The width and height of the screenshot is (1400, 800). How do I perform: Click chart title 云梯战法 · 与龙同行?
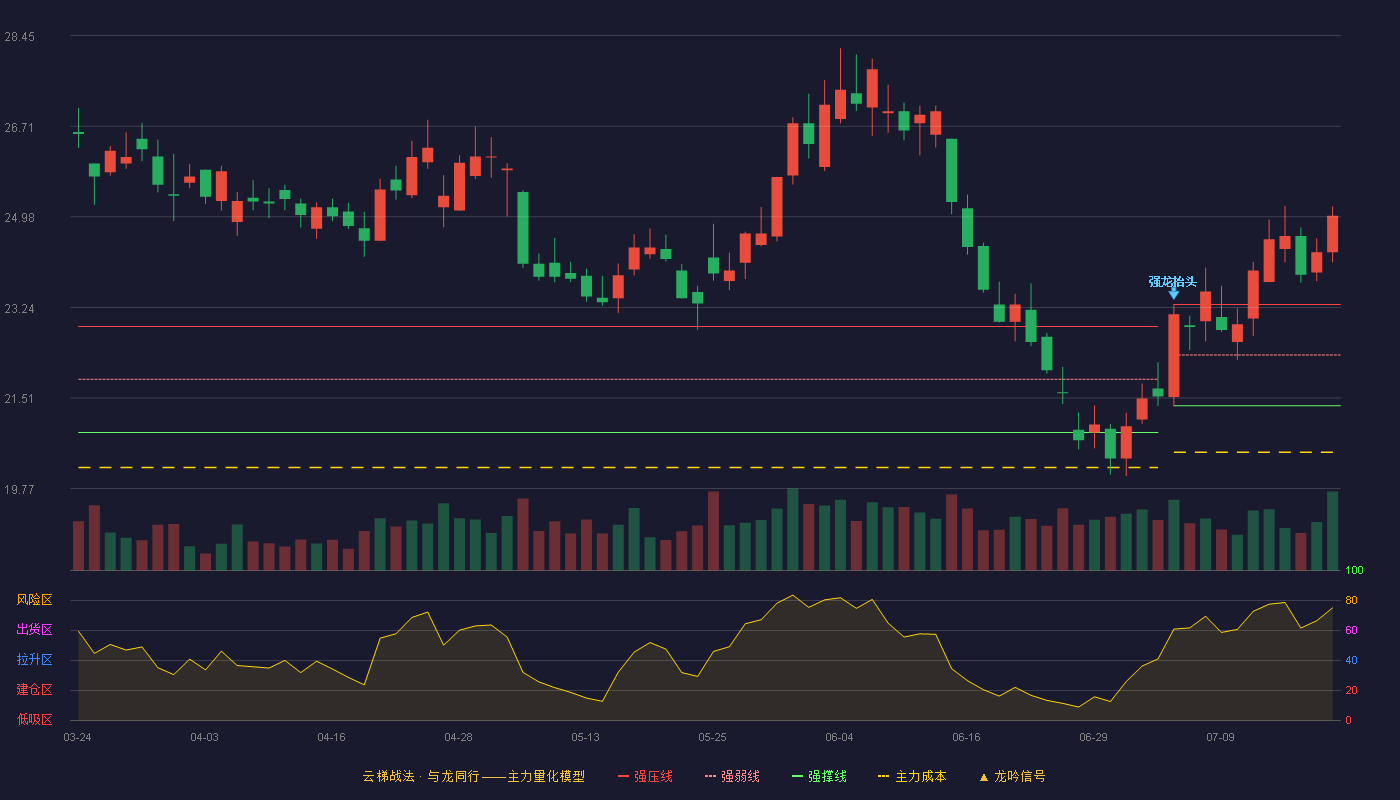pos(421,776)
